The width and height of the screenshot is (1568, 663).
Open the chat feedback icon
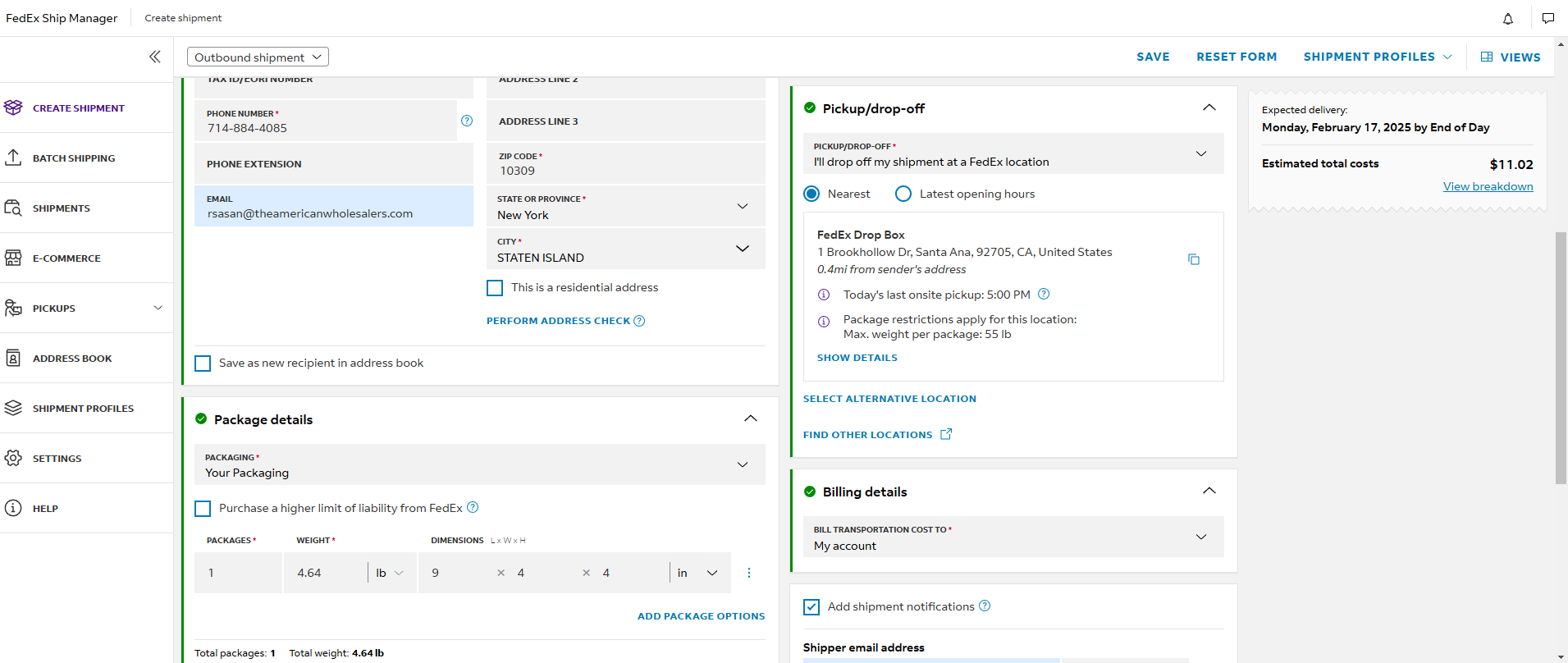click(x=1548, y=18)
